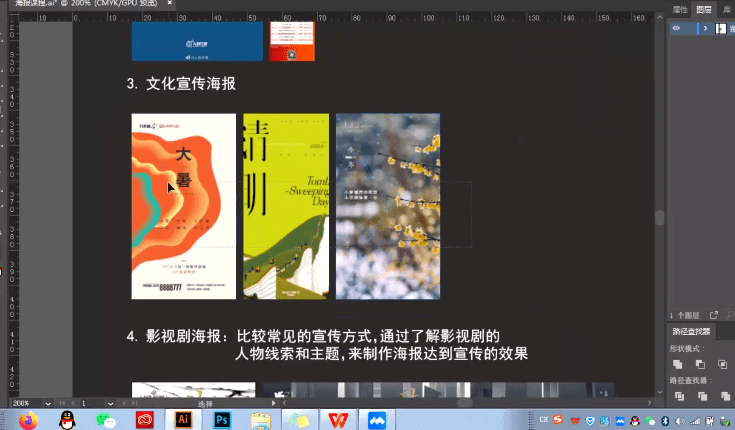Click the orange 大暑 poster thumbnail
Image resolution: width=735 pixels, height=430 pixels.
pos(184,206)
